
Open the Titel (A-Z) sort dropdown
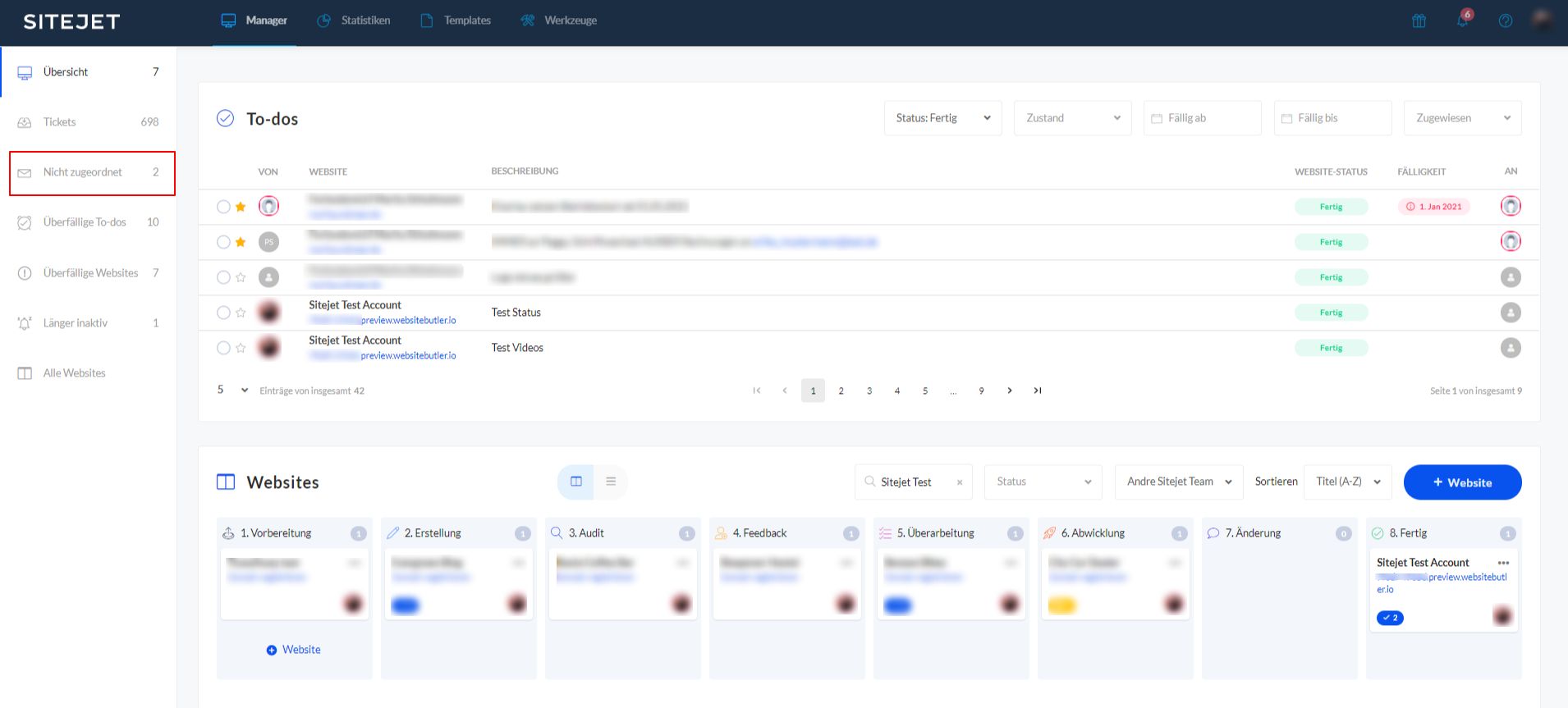click(1348, 482)
